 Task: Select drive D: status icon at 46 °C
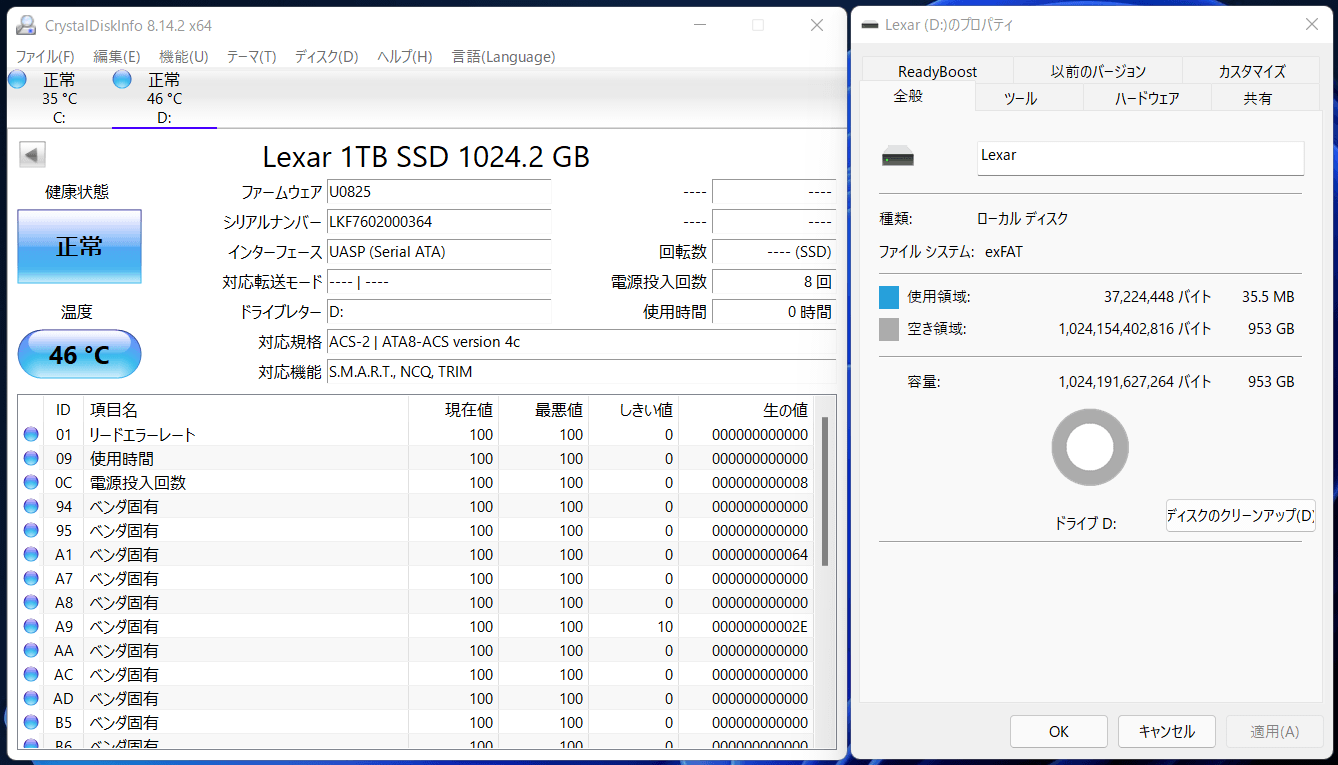[x=122, y=80]
